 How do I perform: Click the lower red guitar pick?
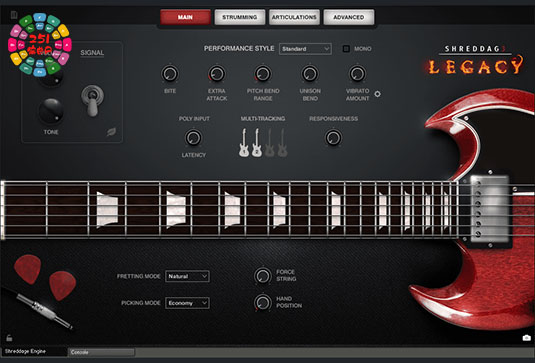click(x=62, y=286)
